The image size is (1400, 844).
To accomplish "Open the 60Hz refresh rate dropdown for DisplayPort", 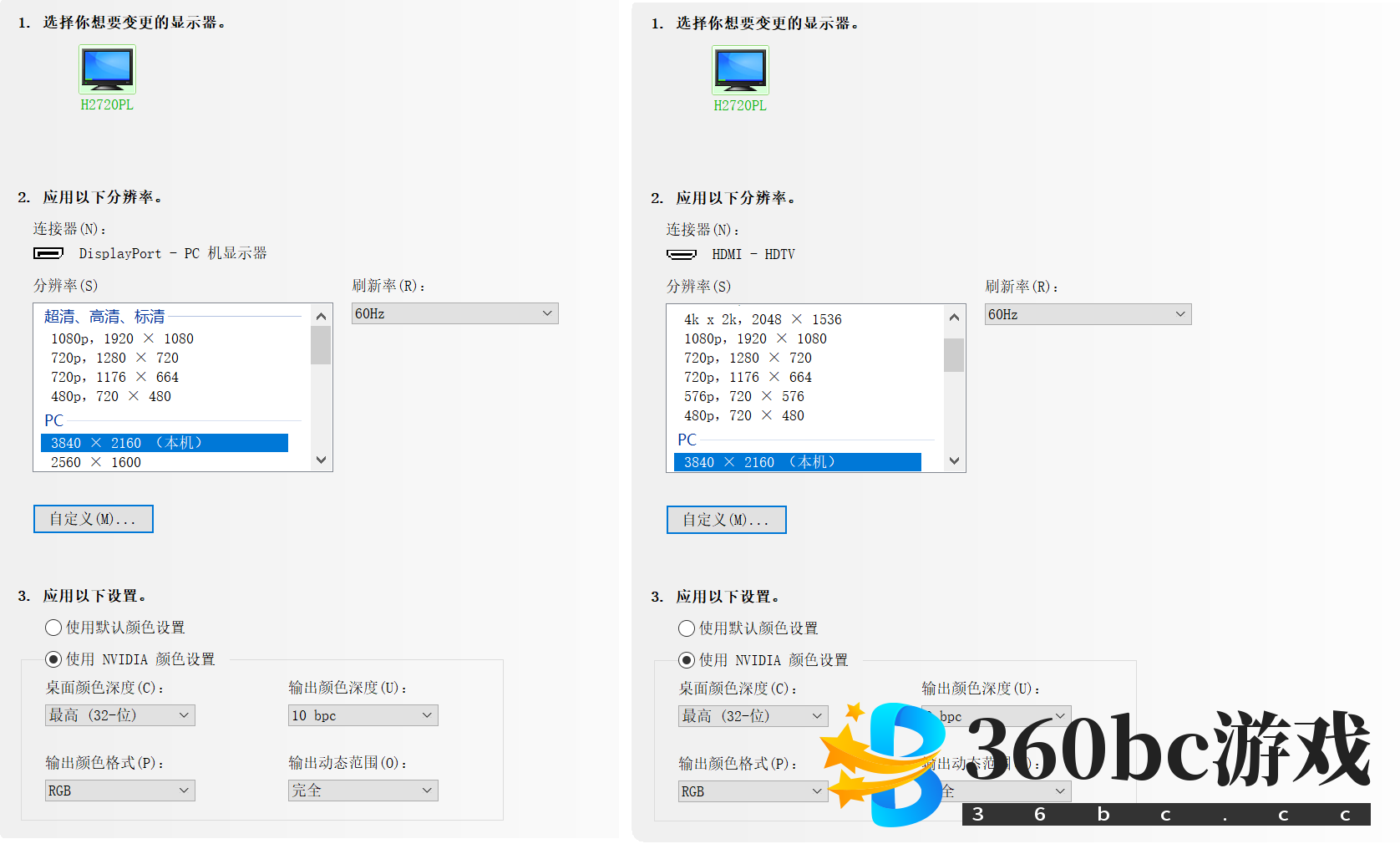I will tap(454, 313).
